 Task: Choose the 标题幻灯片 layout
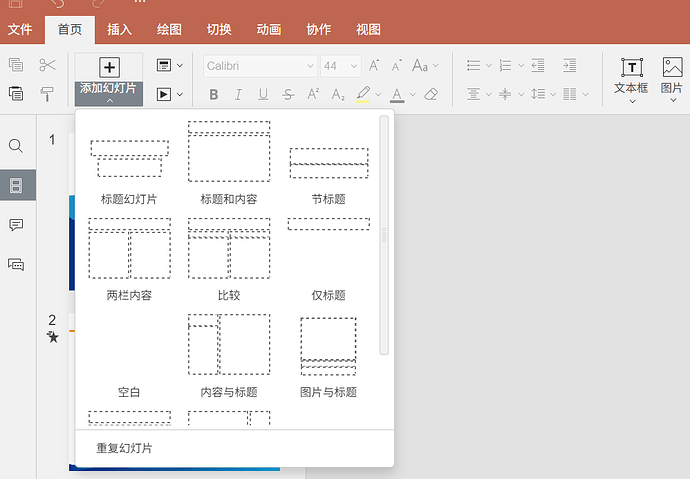click(129, 163)
